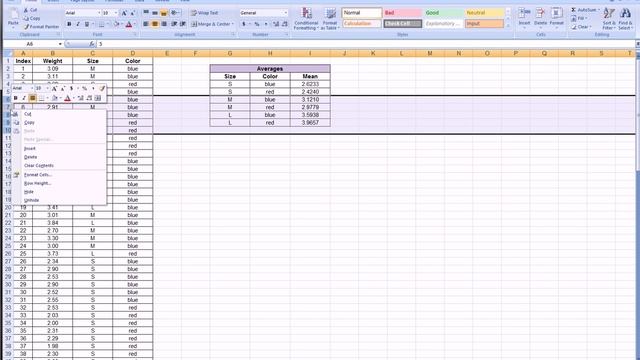Click the ribbon Accounting dollar format icon
Viewport: 640px width, 360px height.
pos(244,24)
